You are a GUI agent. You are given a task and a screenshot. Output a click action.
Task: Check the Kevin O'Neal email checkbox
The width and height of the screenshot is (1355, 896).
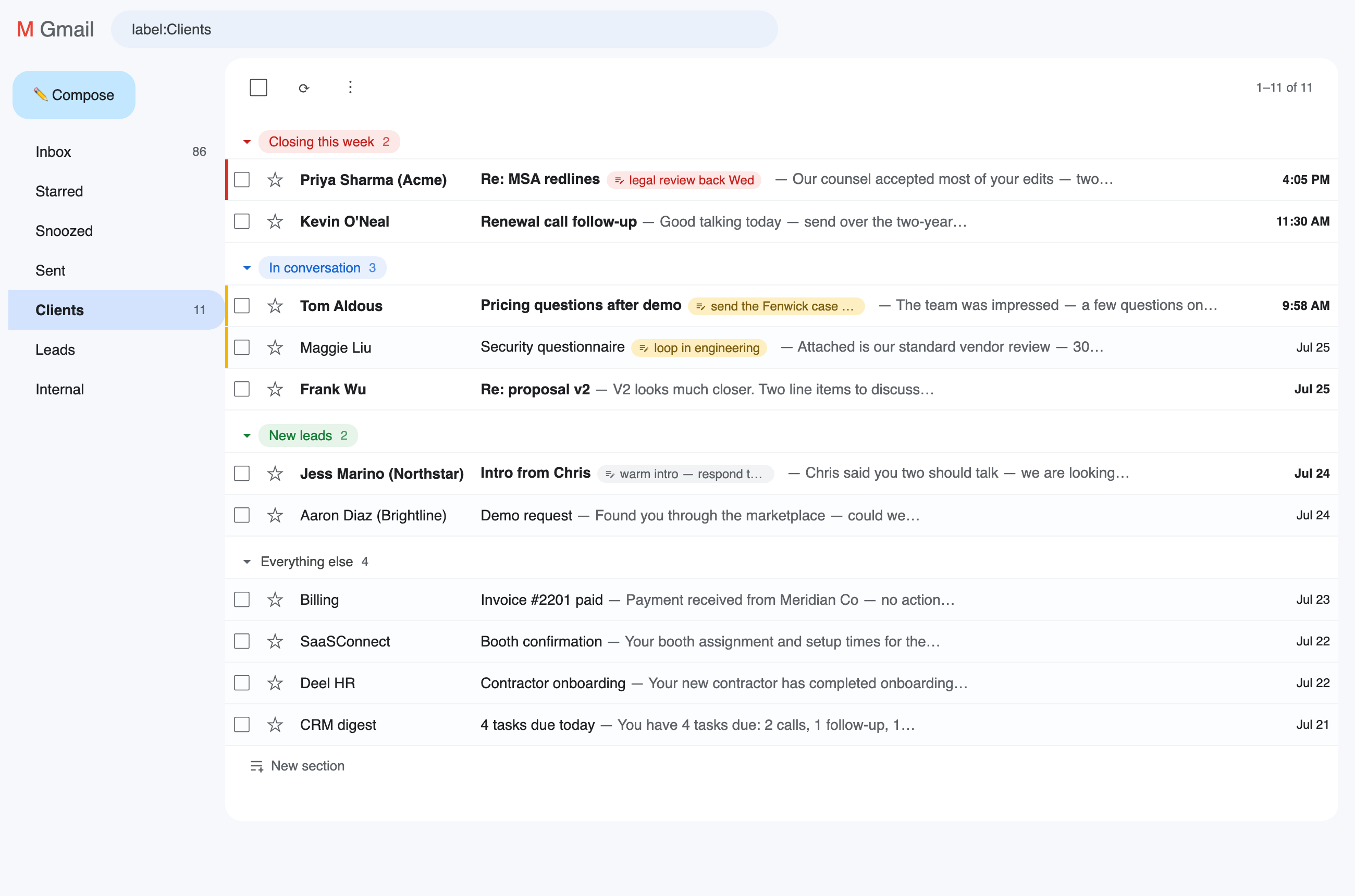(242, 221)
